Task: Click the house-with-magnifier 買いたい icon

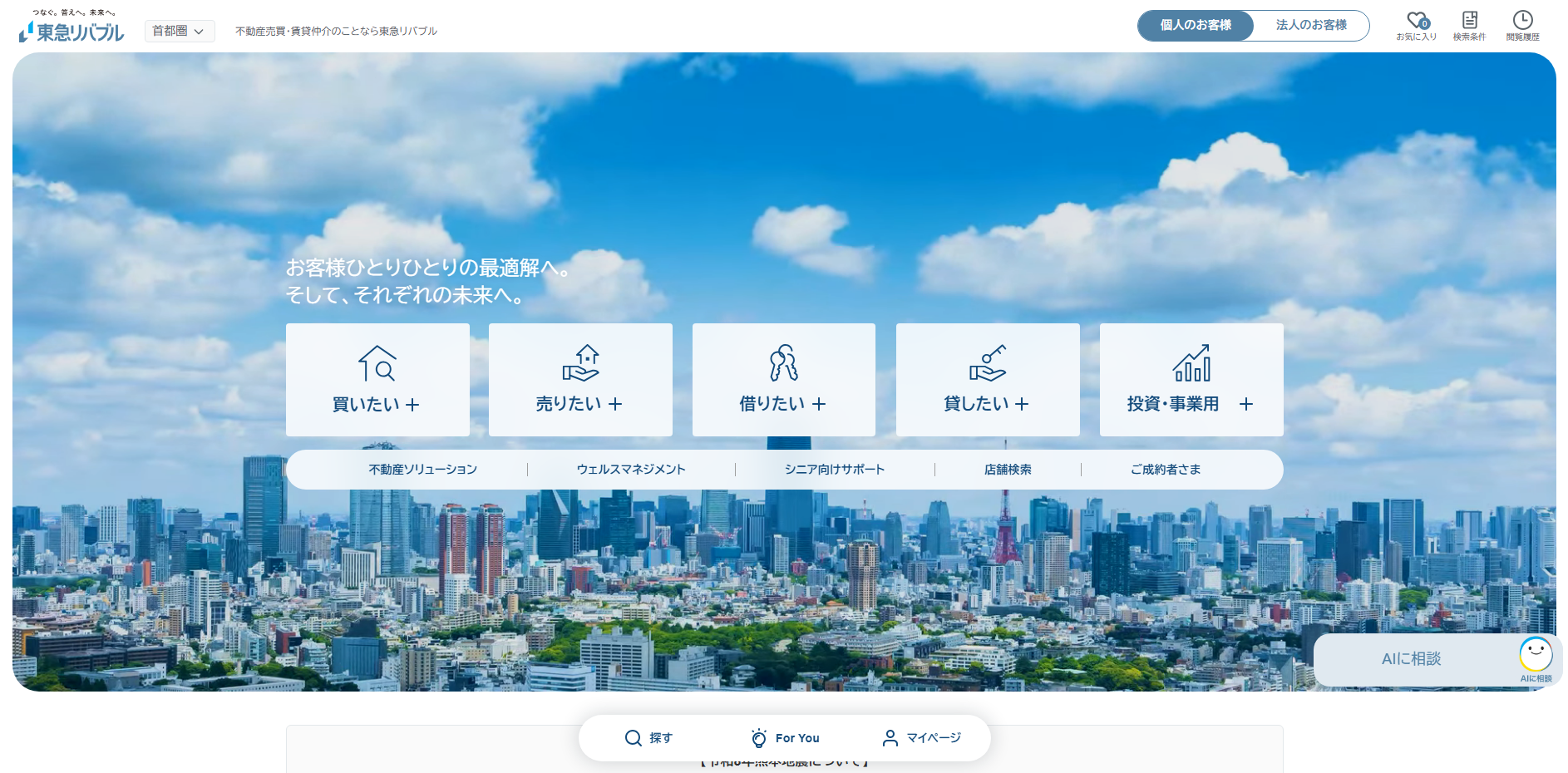Action: coord(377,363)
